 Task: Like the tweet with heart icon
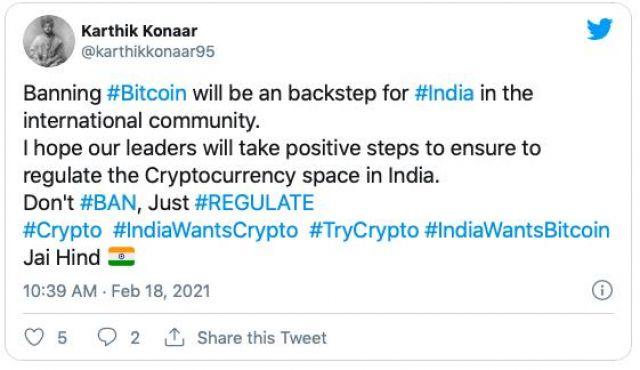(x=34, y=337)
